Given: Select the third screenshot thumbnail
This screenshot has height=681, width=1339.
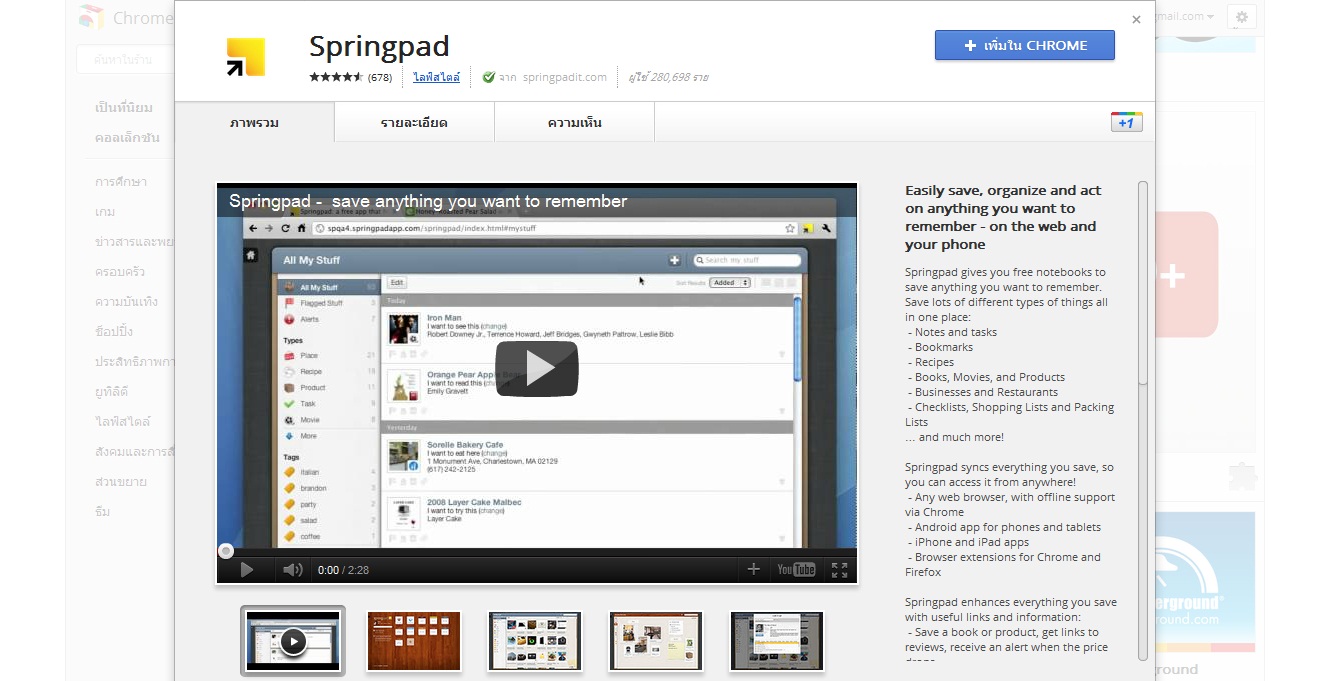Looking at the screenshot, I should point(535,641).
